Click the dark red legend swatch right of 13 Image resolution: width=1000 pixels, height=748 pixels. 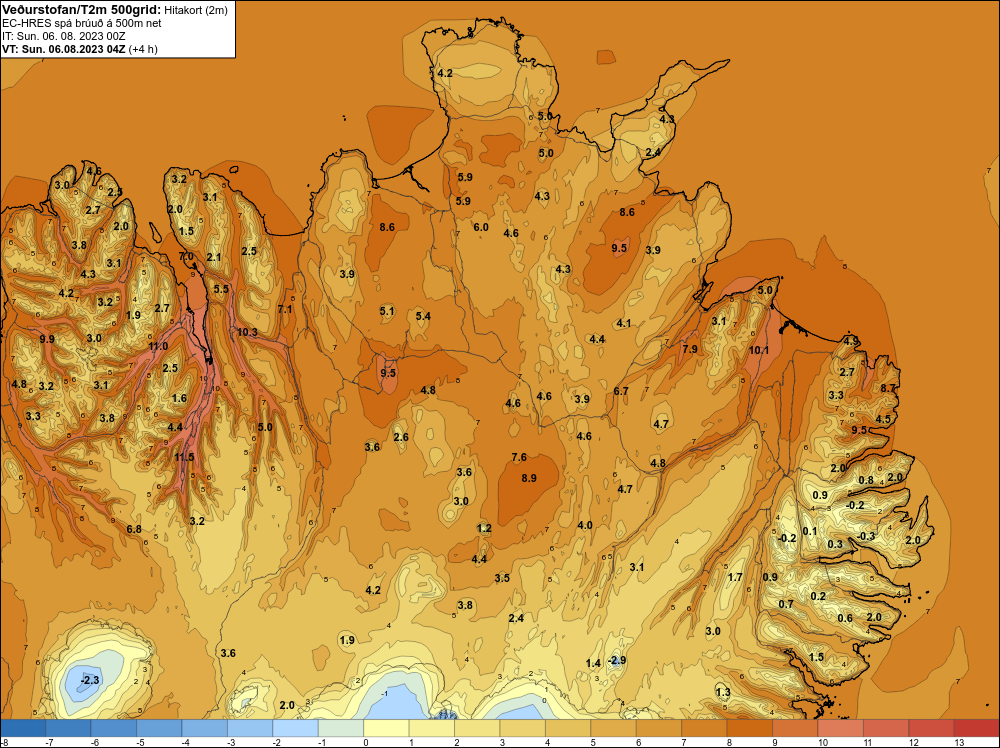[x=976, y=728]
